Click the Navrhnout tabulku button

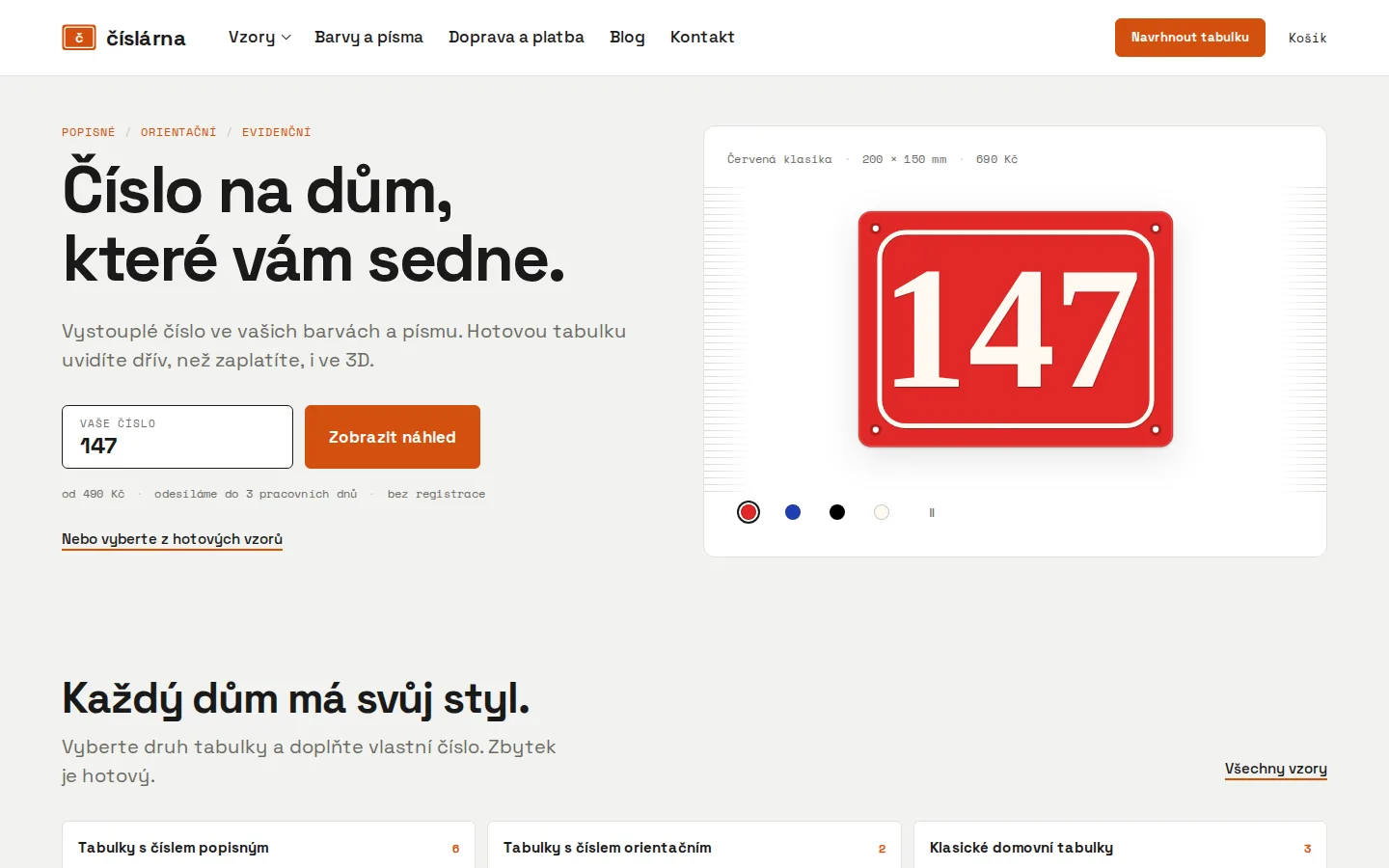point(1190,38)
